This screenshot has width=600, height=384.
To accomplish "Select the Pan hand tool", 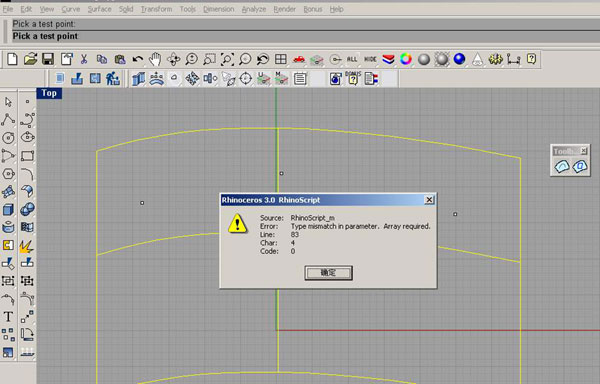I will point(155,59).
